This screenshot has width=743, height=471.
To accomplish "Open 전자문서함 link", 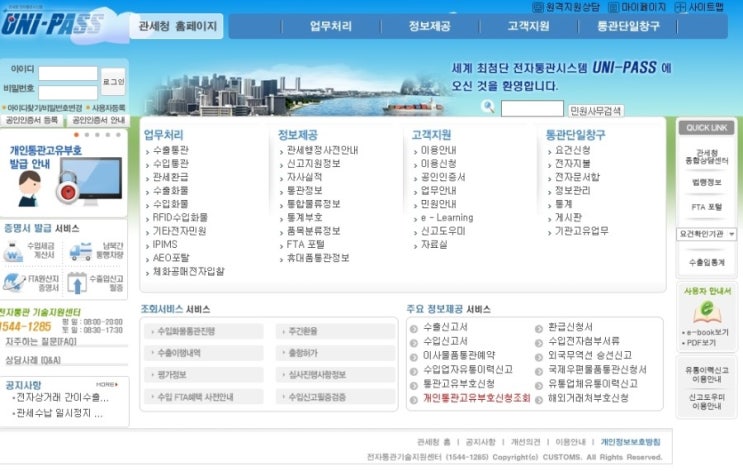I will (x=577, y=177).
